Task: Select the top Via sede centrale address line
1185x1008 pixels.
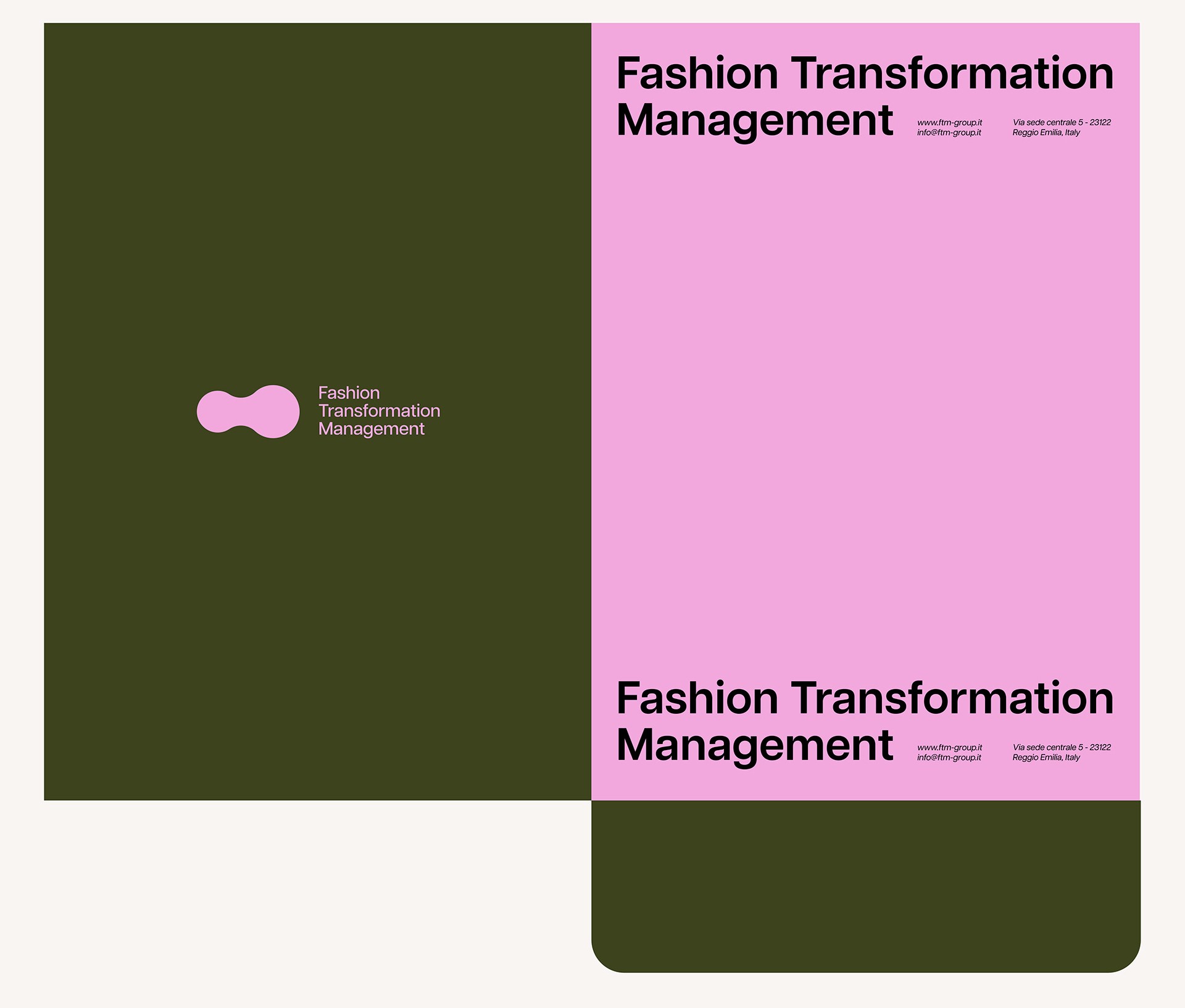Action: tap(1062, 123)
